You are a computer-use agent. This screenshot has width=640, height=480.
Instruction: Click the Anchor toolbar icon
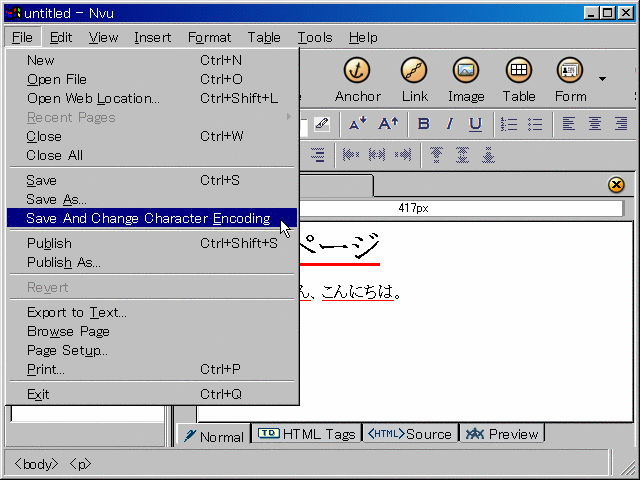pos(357,71)
